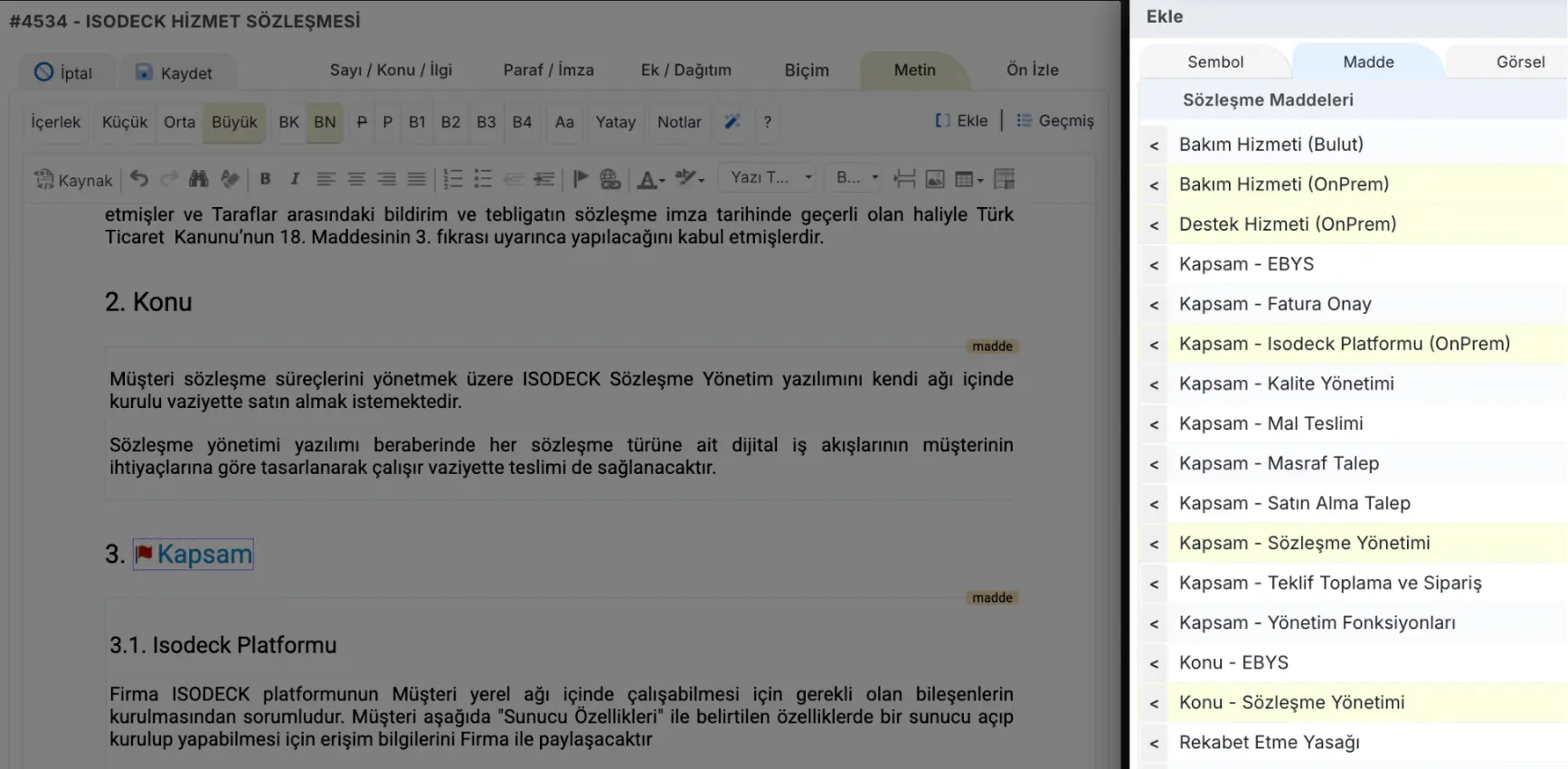Align text right
This screenshot has height=769, width=1568.
386,179
